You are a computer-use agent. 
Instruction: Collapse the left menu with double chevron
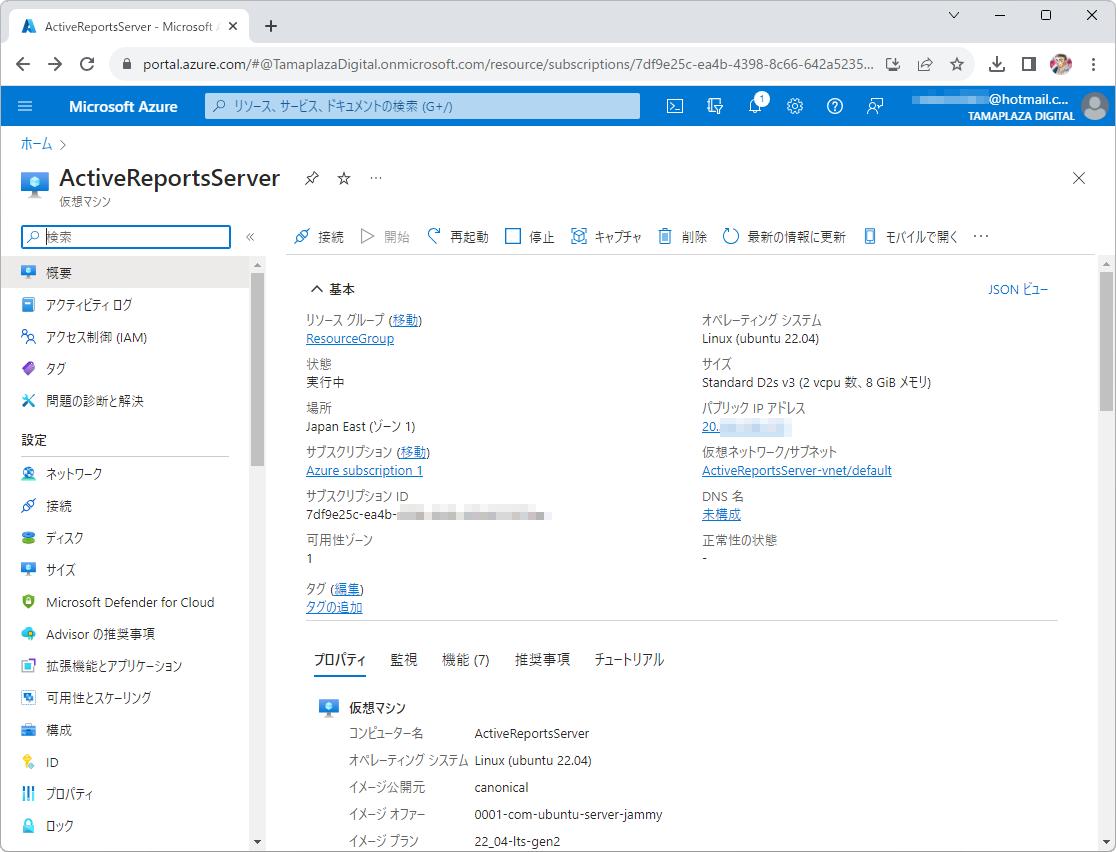(x=250, y=237)
